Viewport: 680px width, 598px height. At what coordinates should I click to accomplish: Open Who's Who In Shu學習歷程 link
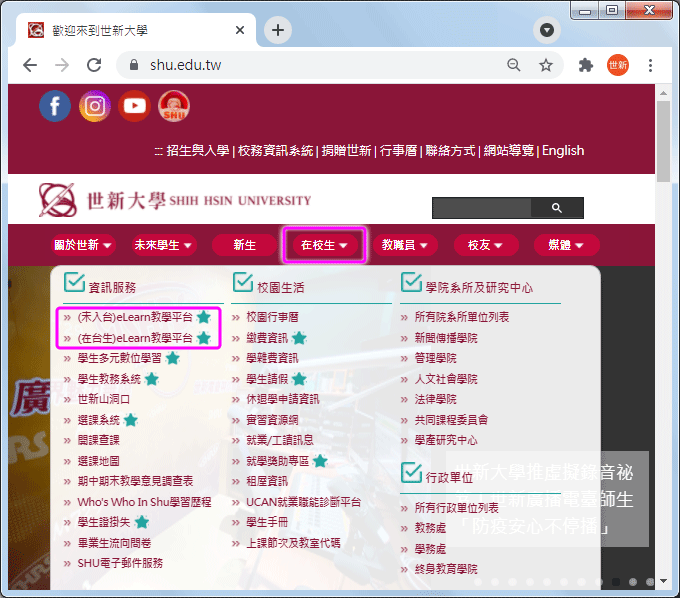[x=144, y=502]
